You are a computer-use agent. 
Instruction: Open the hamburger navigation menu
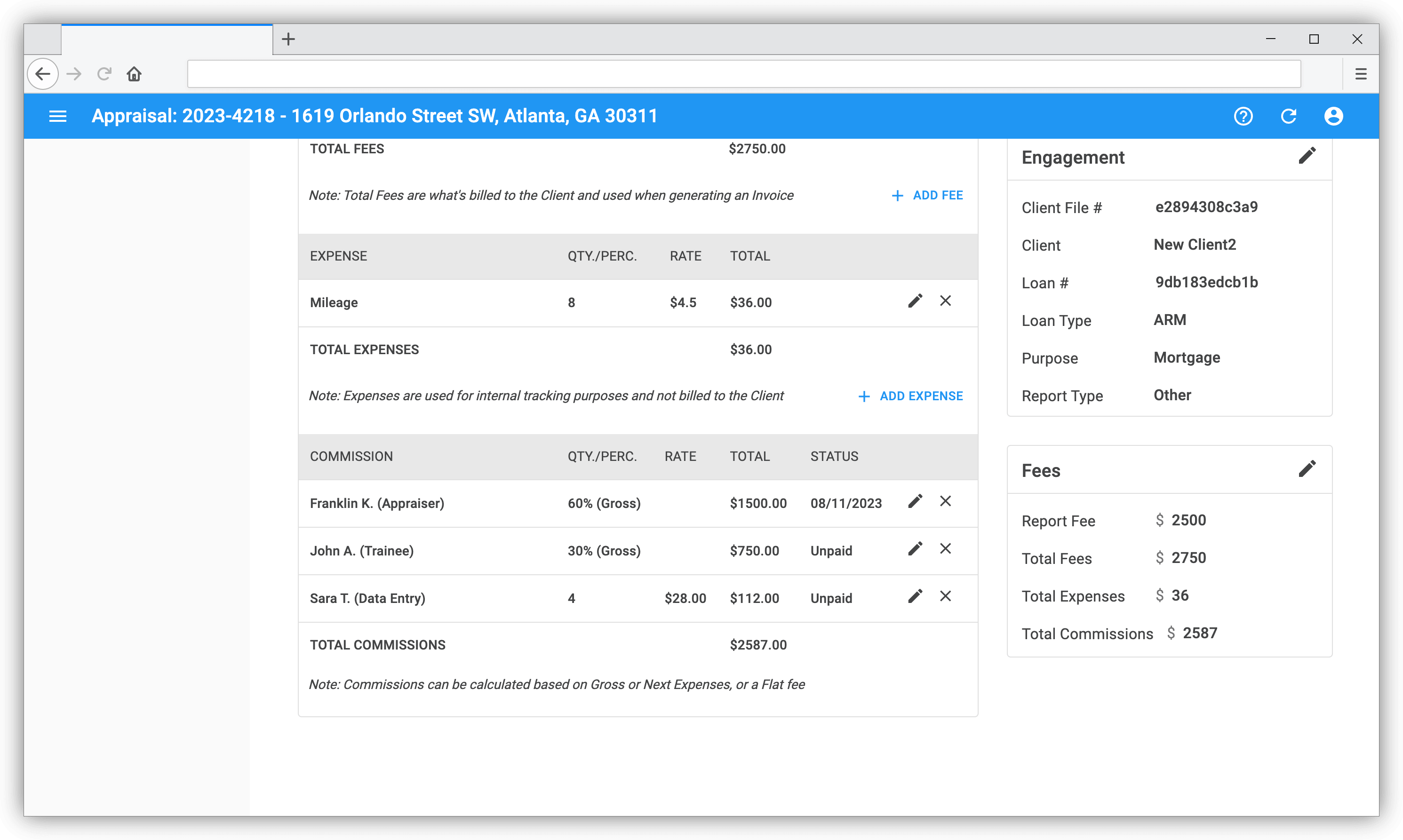coord(58,116)
